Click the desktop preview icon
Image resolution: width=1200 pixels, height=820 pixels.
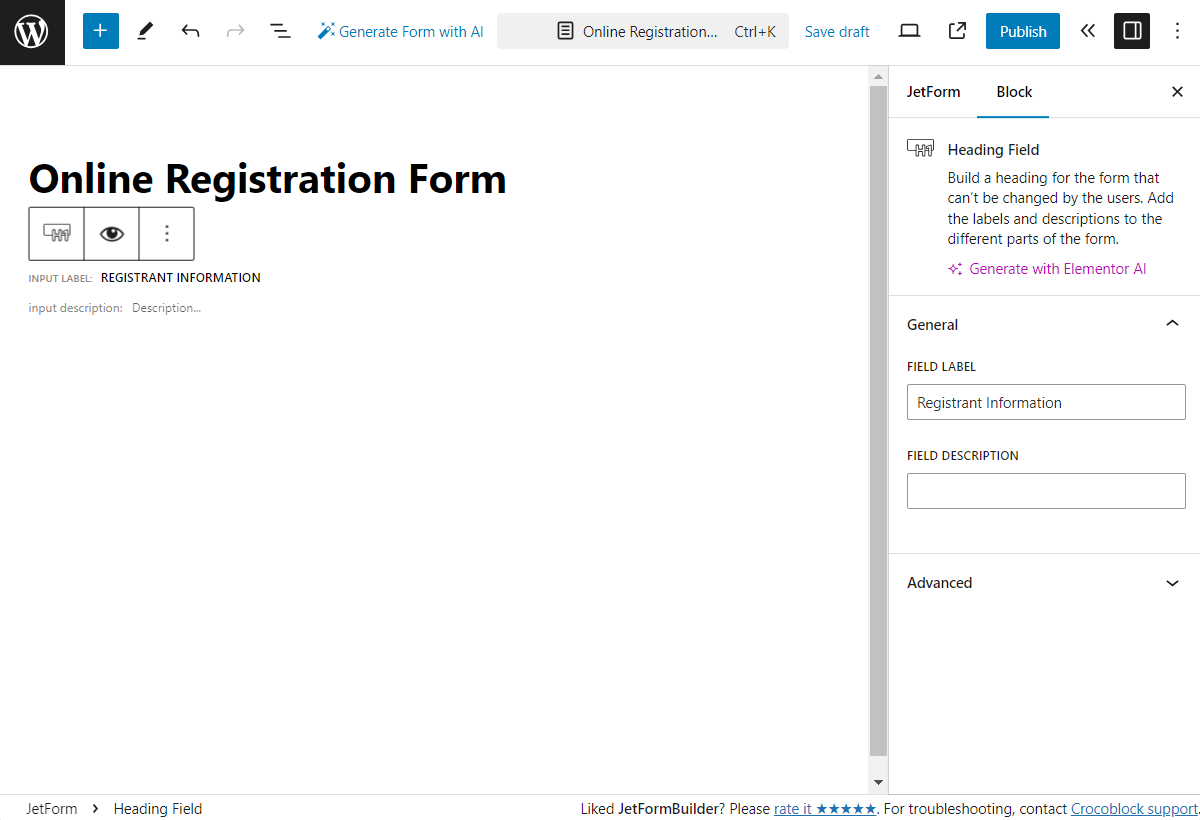point(909,31)
